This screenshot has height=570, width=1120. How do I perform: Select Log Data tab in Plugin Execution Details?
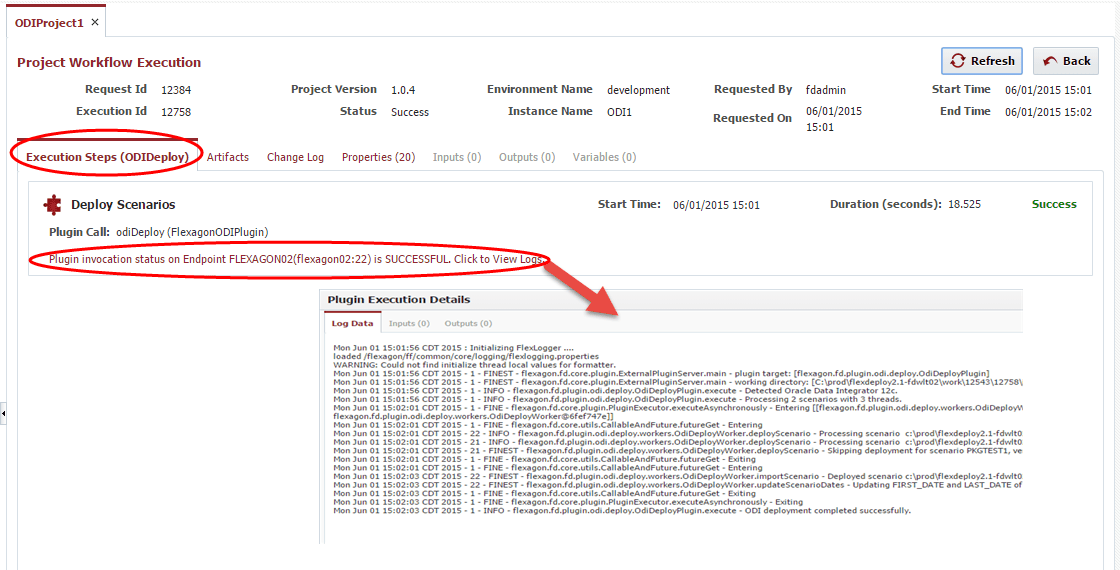point(352,324)
